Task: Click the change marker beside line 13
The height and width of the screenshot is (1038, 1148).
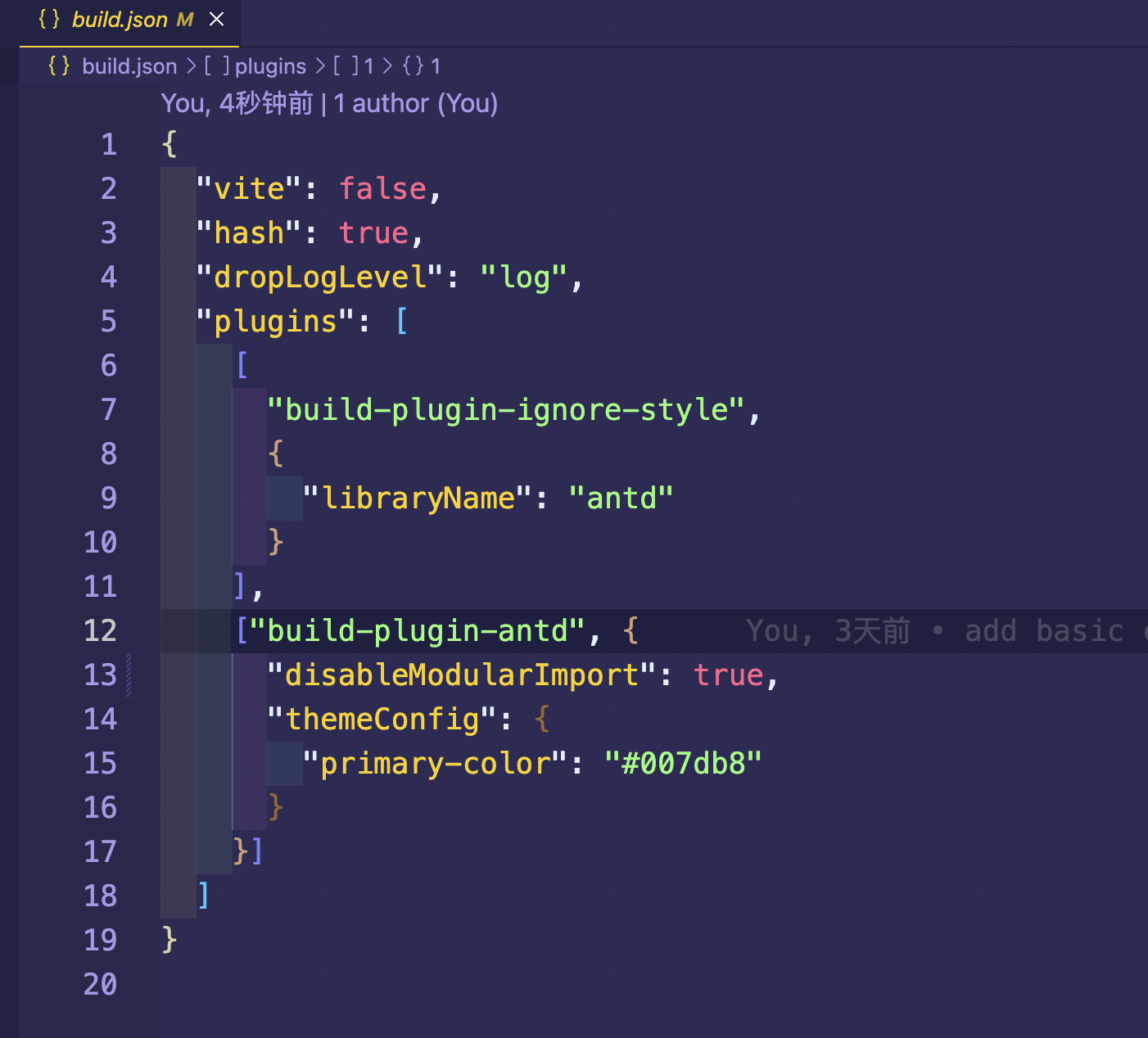Action: (x=130, y=675)
